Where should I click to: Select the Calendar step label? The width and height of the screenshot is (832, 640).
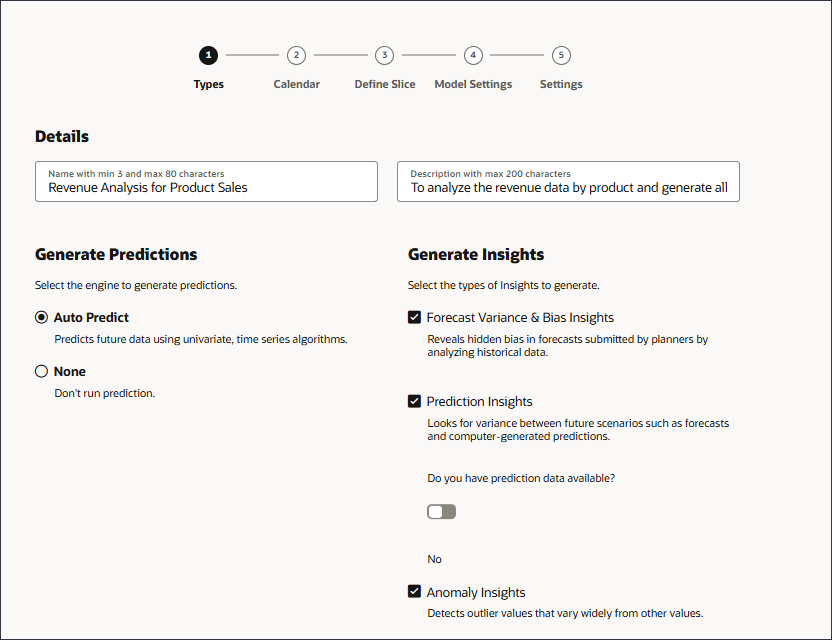click(x=296, y=84)
